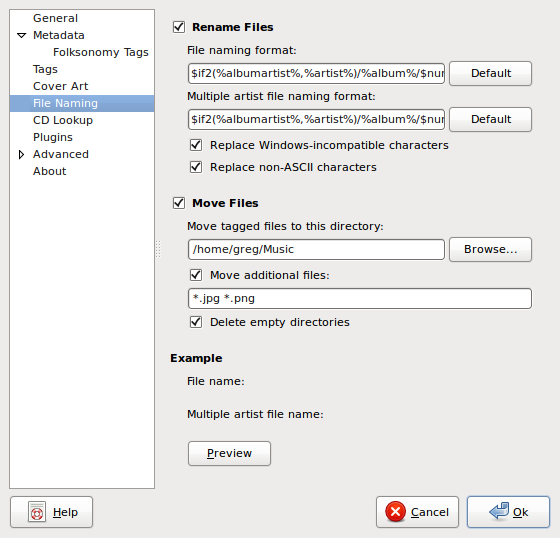The image size is (560, 538).
Task: Click 'Multiple artist file naming format:' label
Action: pyautogui.click(x=281, y=96)
